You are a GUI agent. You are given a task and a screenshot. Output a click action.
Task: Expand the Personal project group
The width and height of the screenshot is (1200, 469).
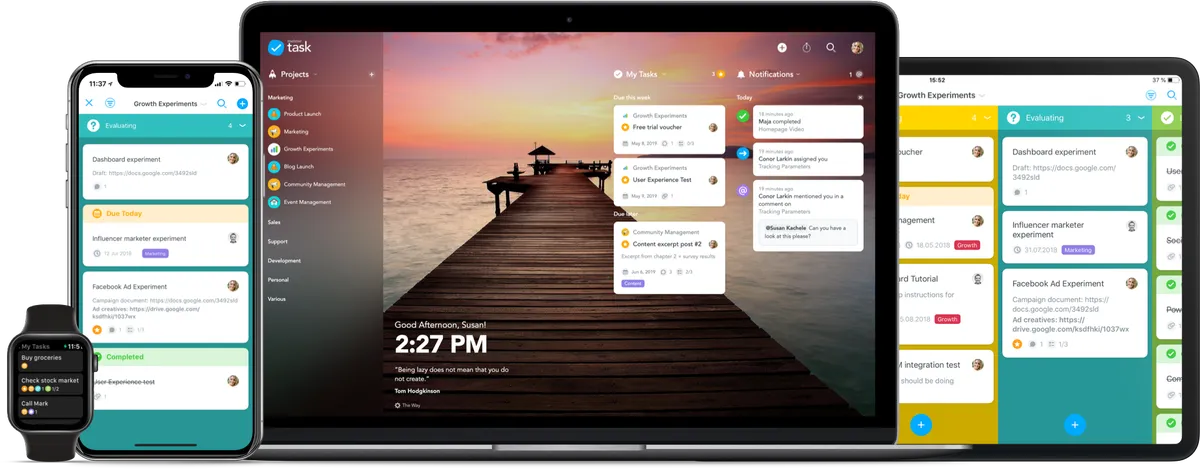point(278,279)
